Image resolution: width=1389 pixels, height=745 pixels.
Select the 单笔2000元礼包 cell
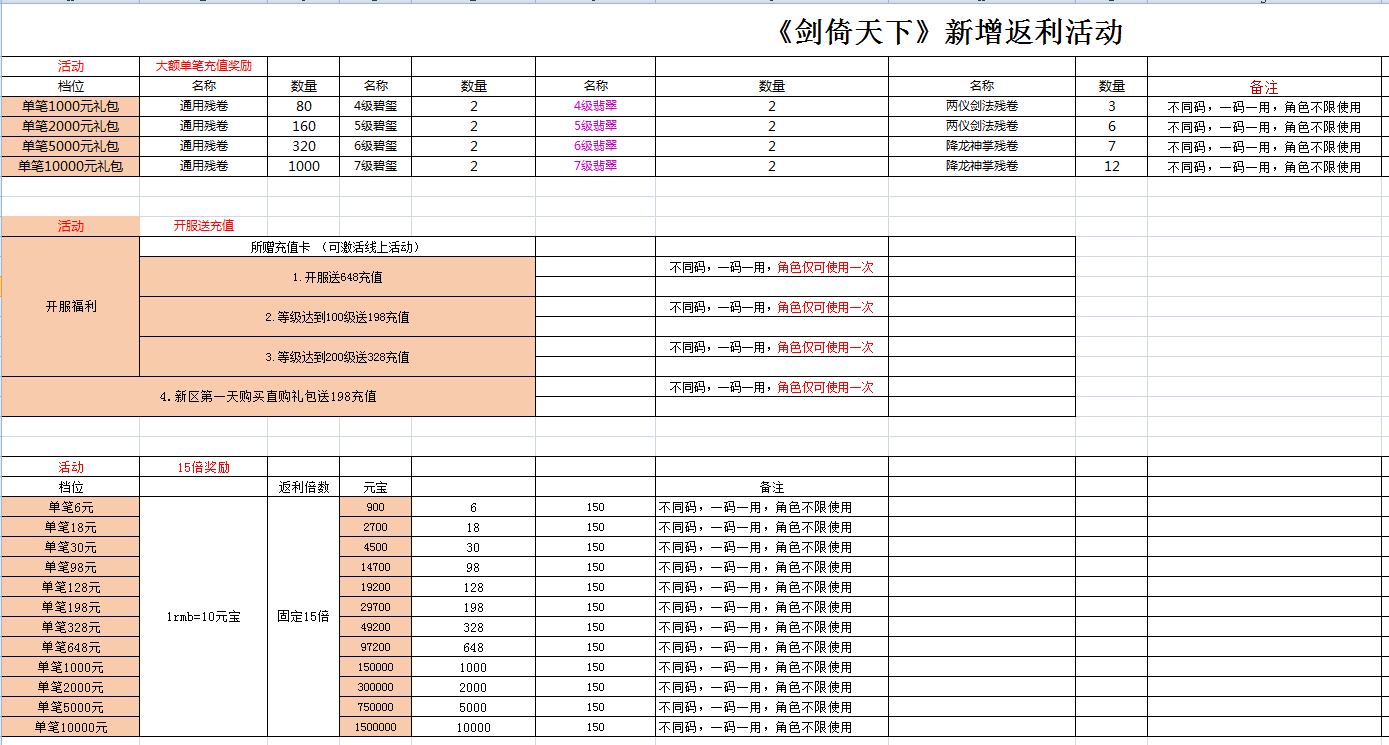(71, 126)
